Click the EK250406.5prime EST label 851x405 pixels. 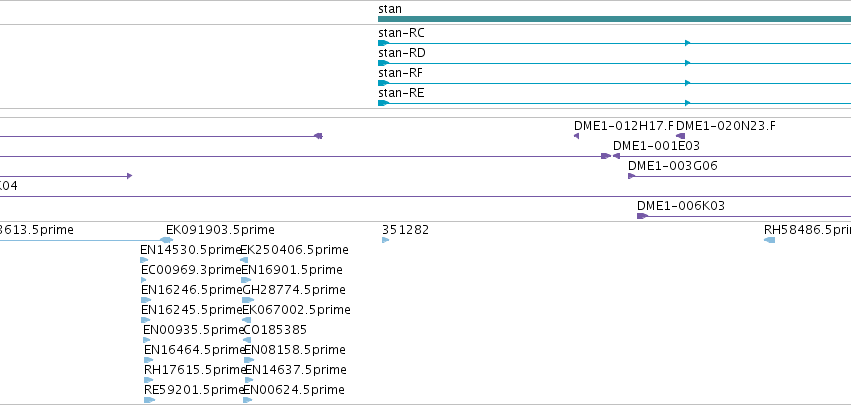294,250
